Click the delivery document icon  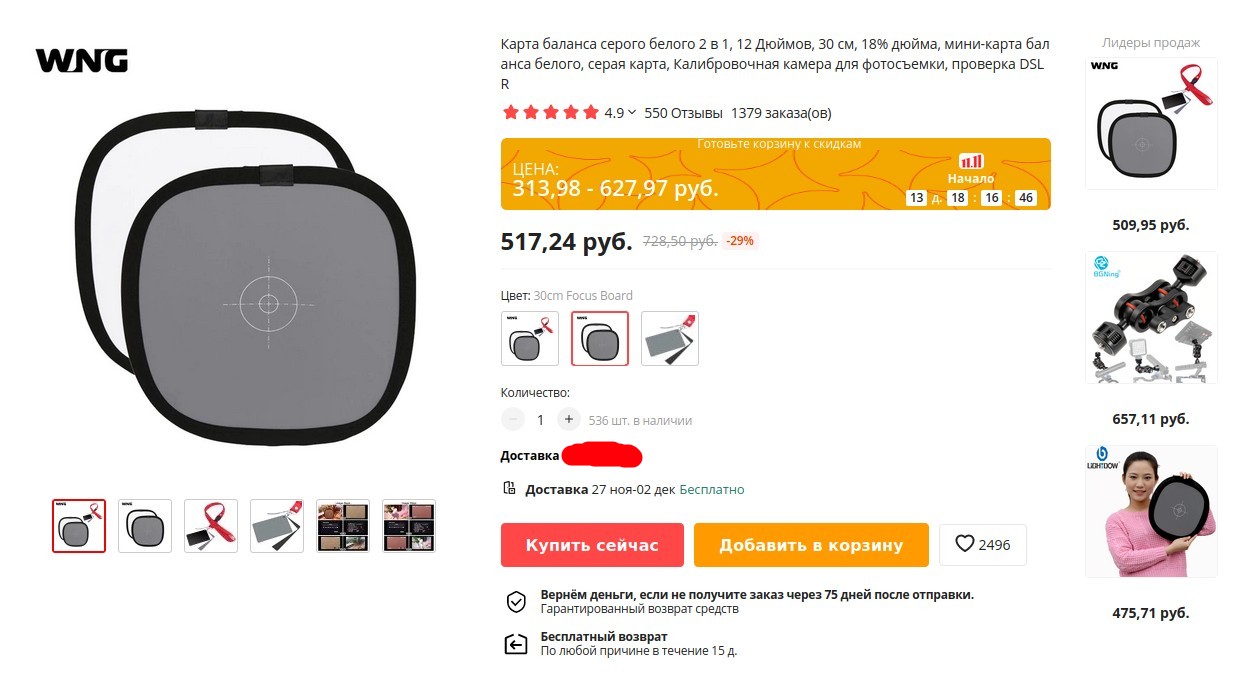coord(510,489)
